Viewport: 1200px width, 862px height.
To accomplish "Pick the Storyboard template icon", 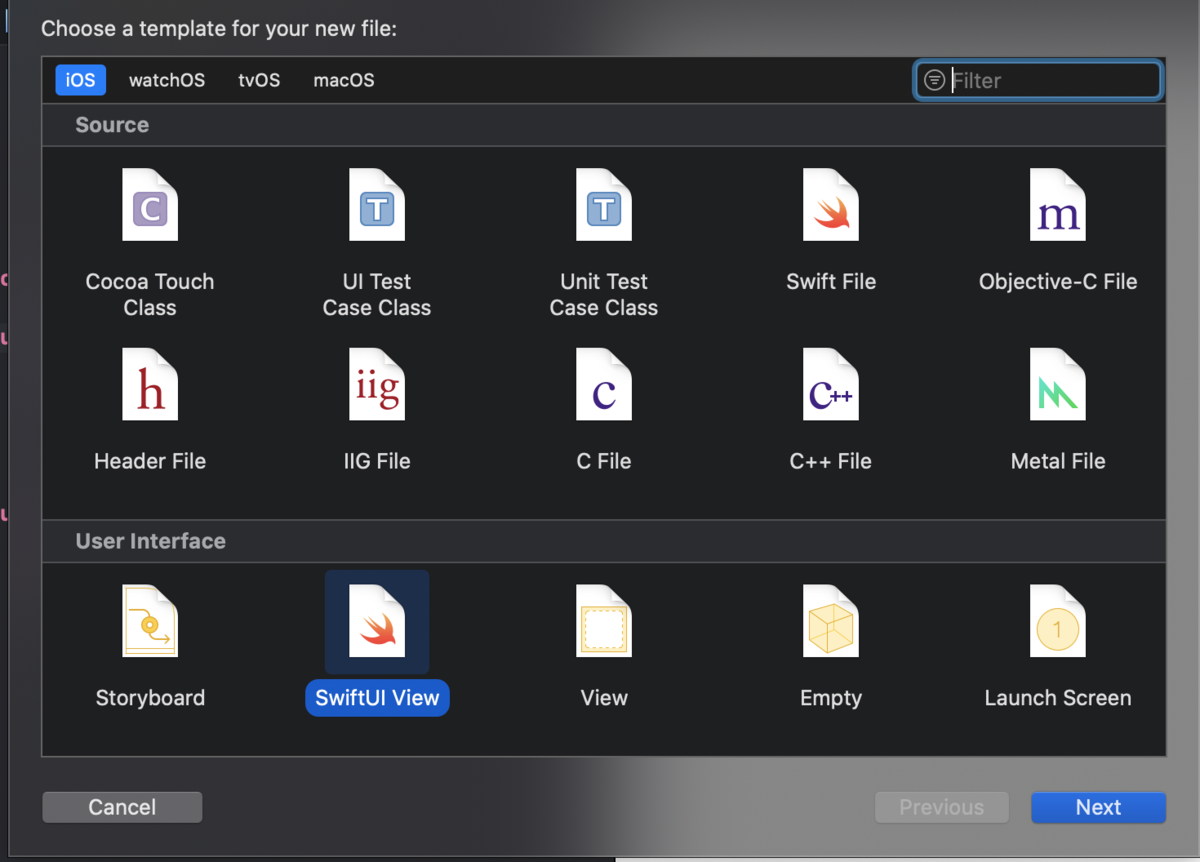I will pyautogui.click(x=150, y=621).
